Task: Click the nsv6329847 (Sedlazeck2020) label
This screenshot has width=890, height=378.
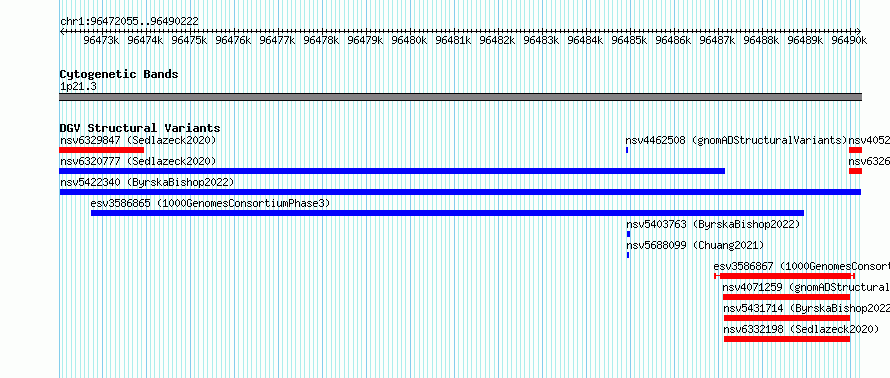Action: coord(138,140)
